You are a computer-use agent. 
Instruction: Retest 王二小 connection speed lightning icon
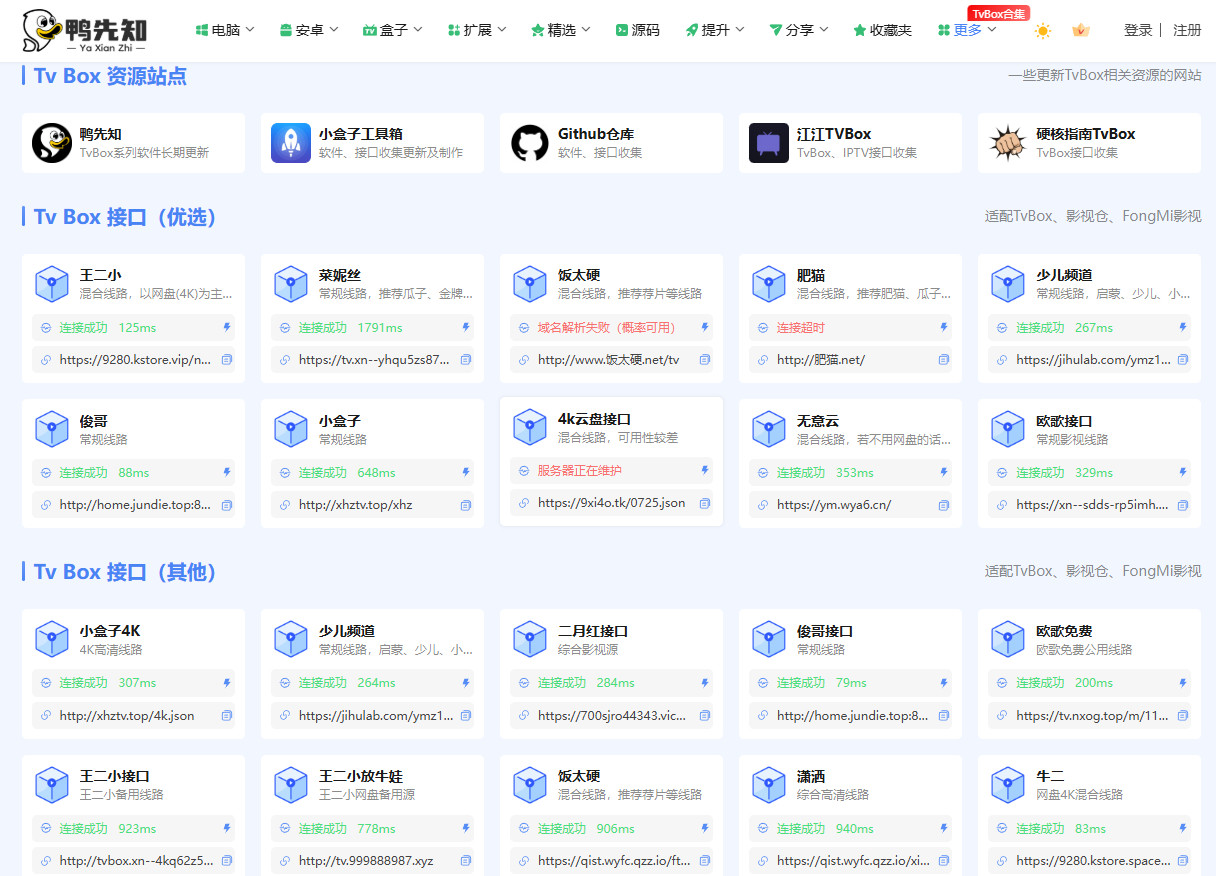227,327
